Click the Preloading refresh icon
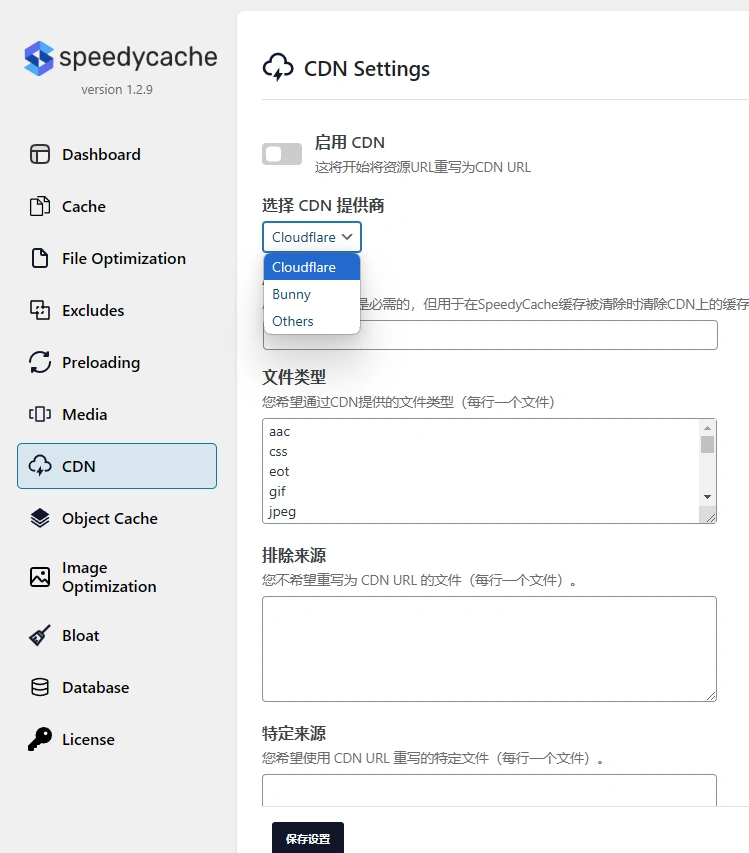The image size is (749, 853). click(40, 362)
